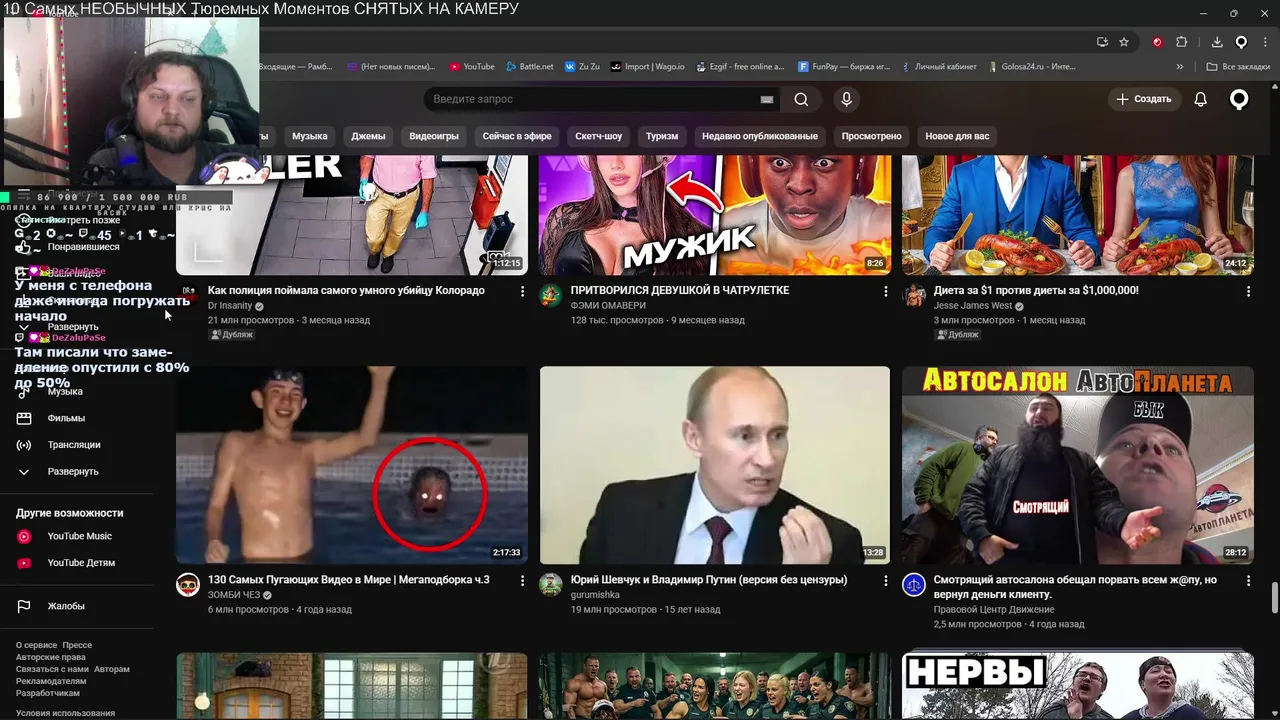Open Личный кабинет bookmark
This screenshot has width=1280, height=720.
pyautogui.click(x=938, y=67)
